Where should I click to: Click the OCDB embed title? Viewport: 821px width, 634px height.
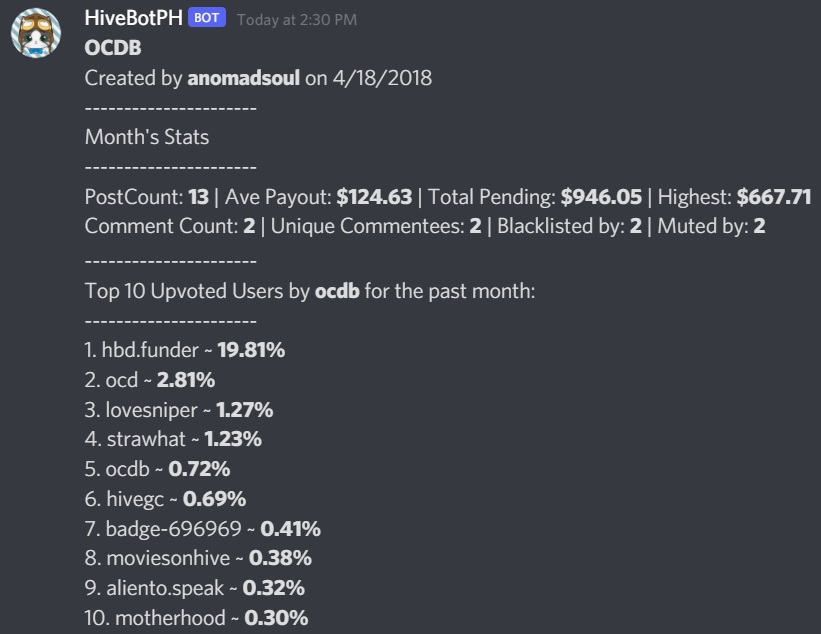click(x=113, y=48)
